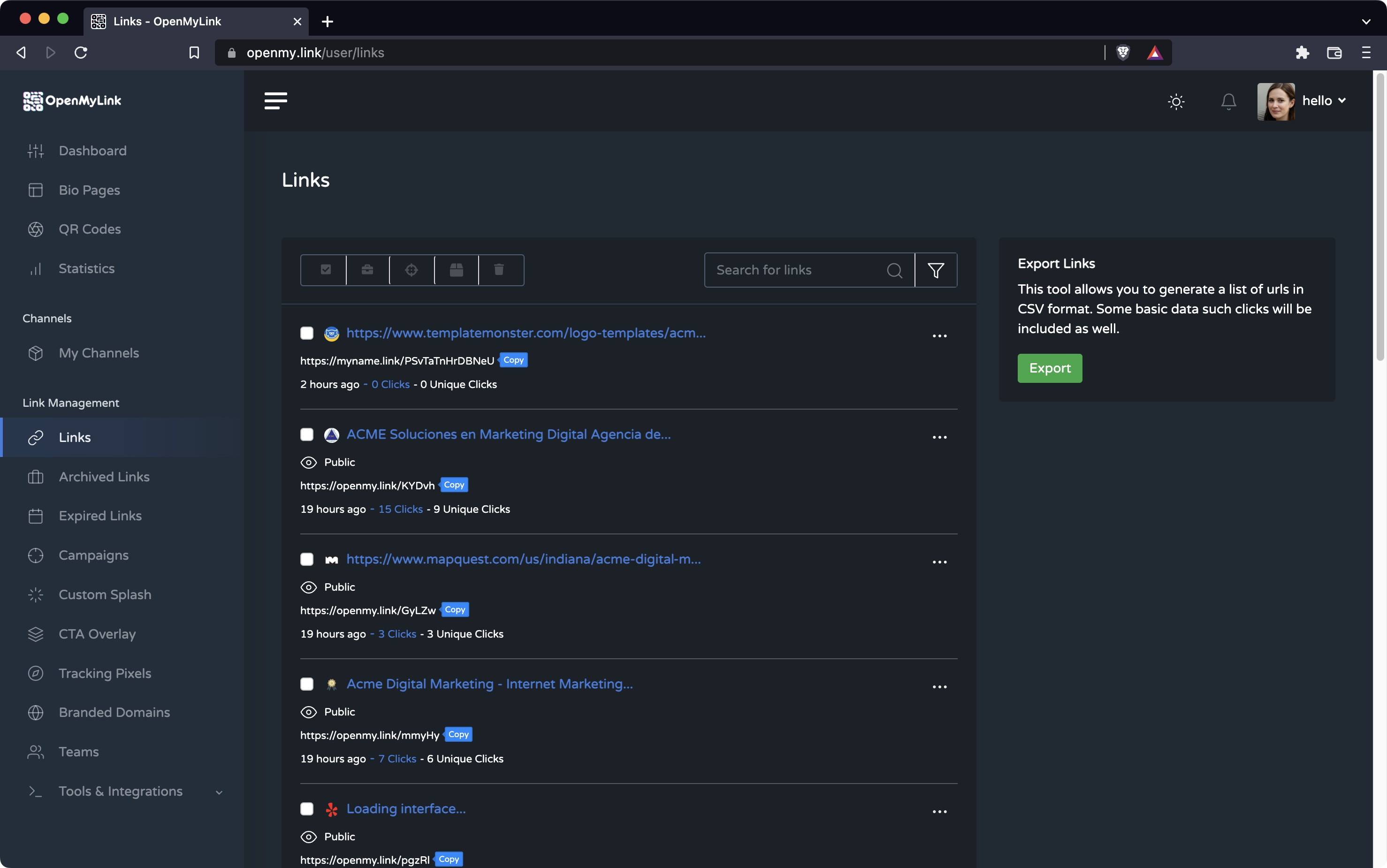This screenshot has width=1387, height=868.
Task: Expand Tools & Integrations sidebar section
Action: tap(121, 791)
